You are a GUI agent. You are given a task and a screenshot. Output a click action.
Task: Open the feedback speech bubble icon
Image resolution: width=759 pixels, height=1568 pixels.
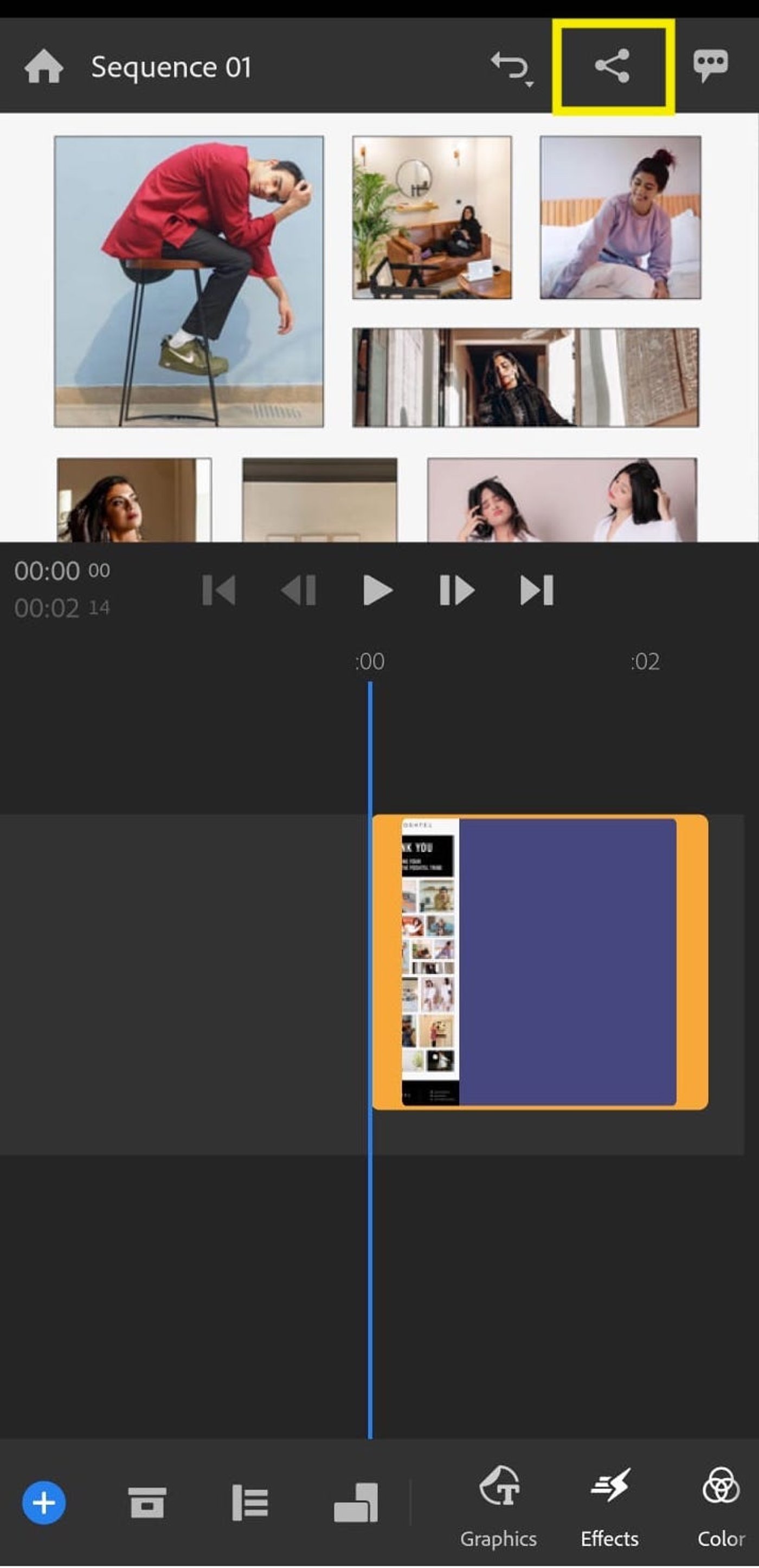(x=710, y=66)
